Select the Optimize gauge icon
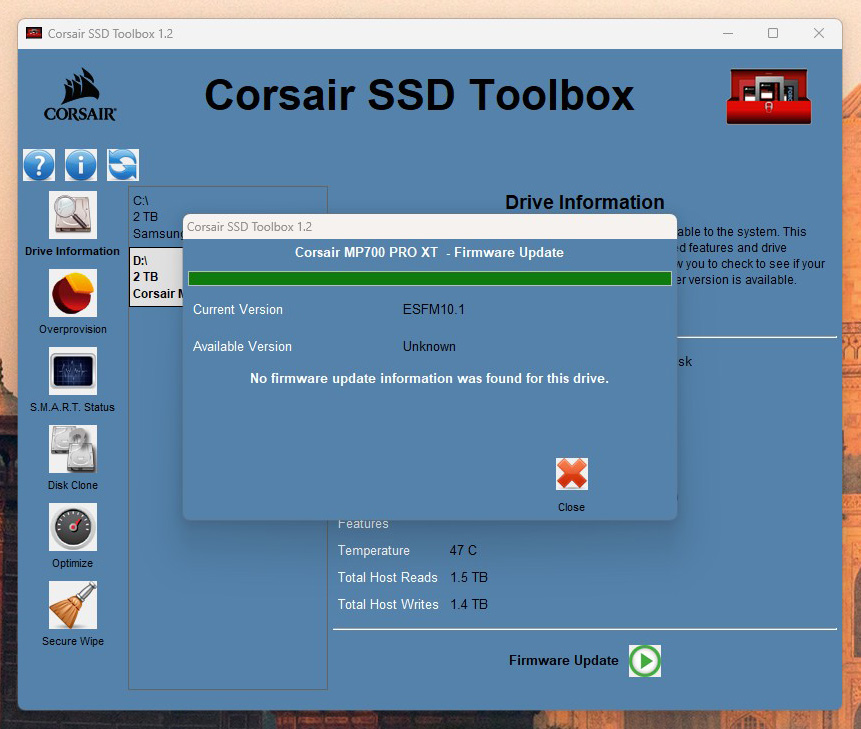 pyautogui.click(x=73, y=528)
